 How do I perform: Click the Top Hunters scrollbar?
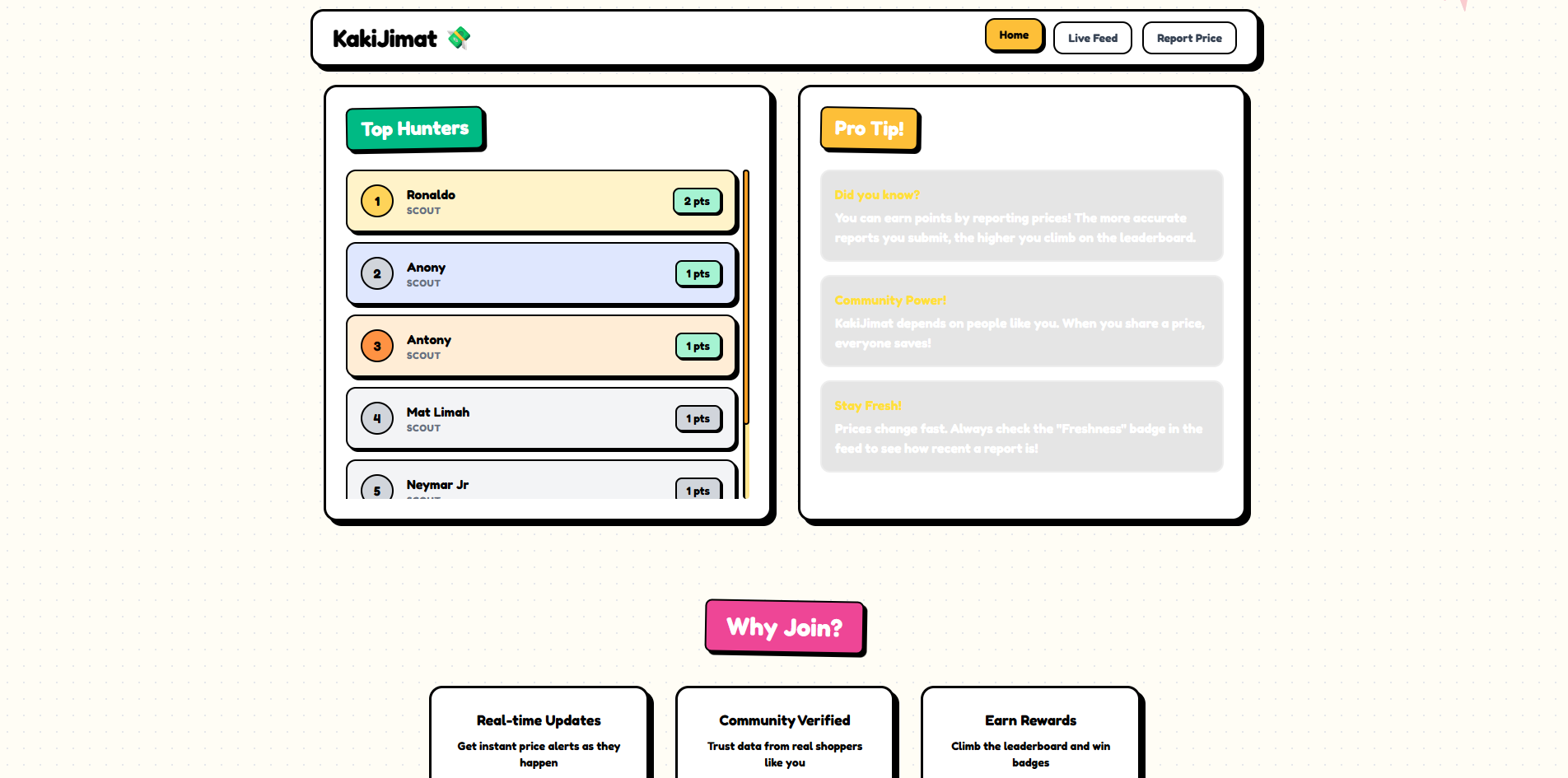click(x=746, y=296)
